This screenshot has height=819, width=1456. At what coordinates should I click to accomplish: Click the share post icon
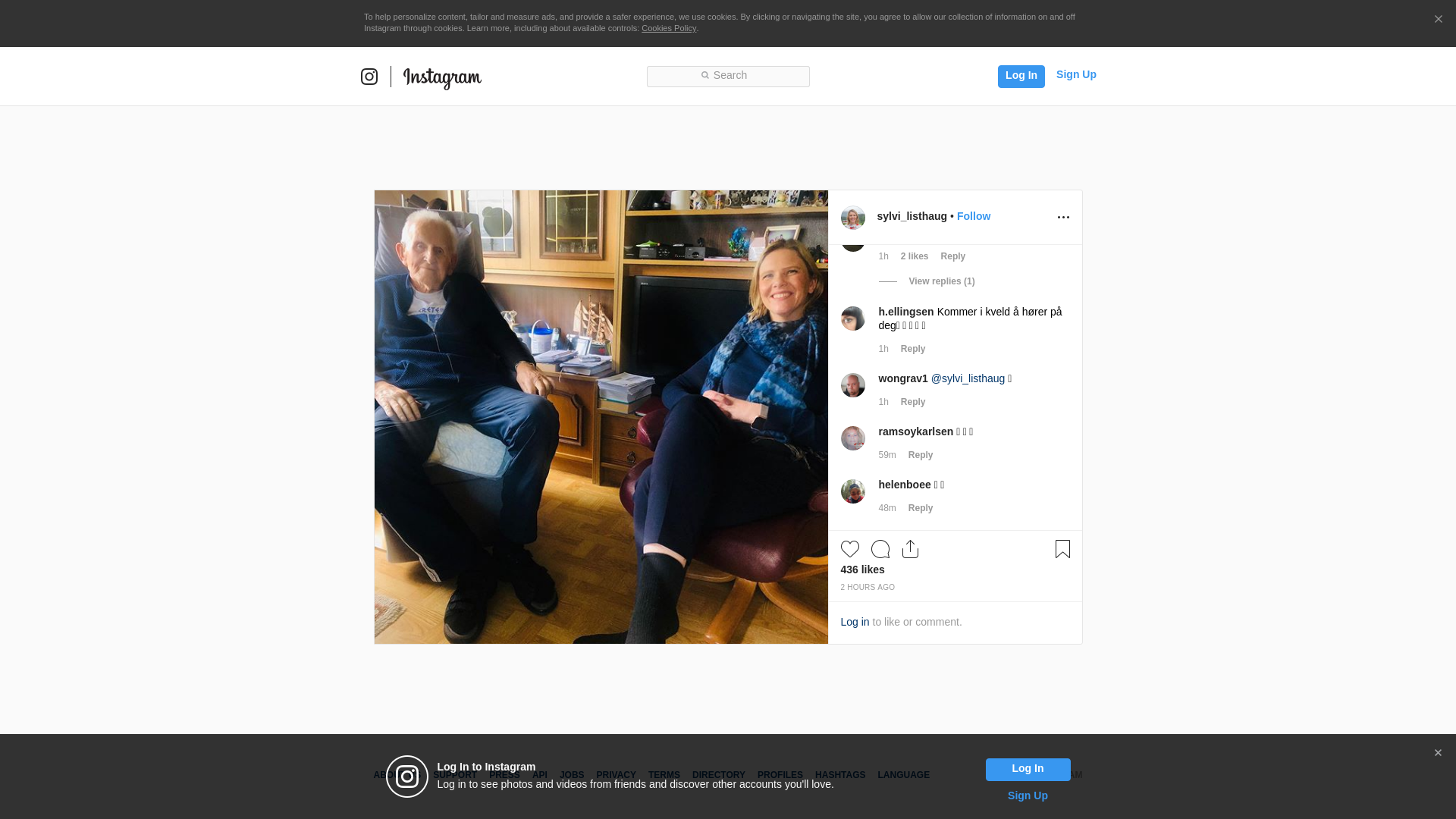click(910, 549)
